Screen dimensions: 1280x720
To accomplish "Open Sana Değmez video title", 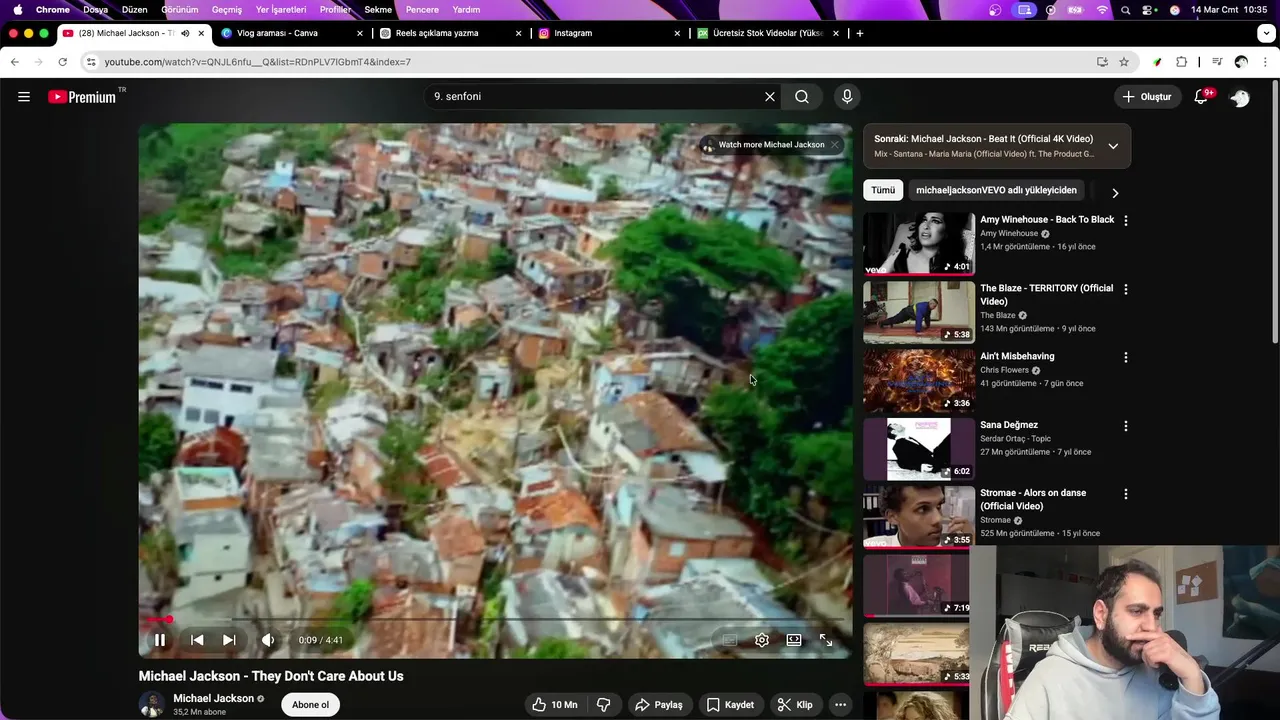I will point(1009,425).
